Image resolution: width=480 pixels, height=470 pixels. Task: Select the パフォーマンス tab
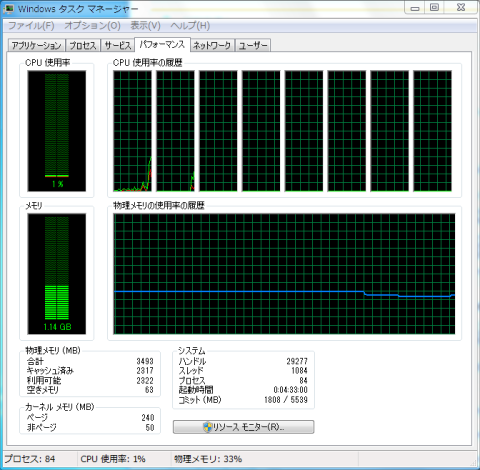[x=162, y=44]
